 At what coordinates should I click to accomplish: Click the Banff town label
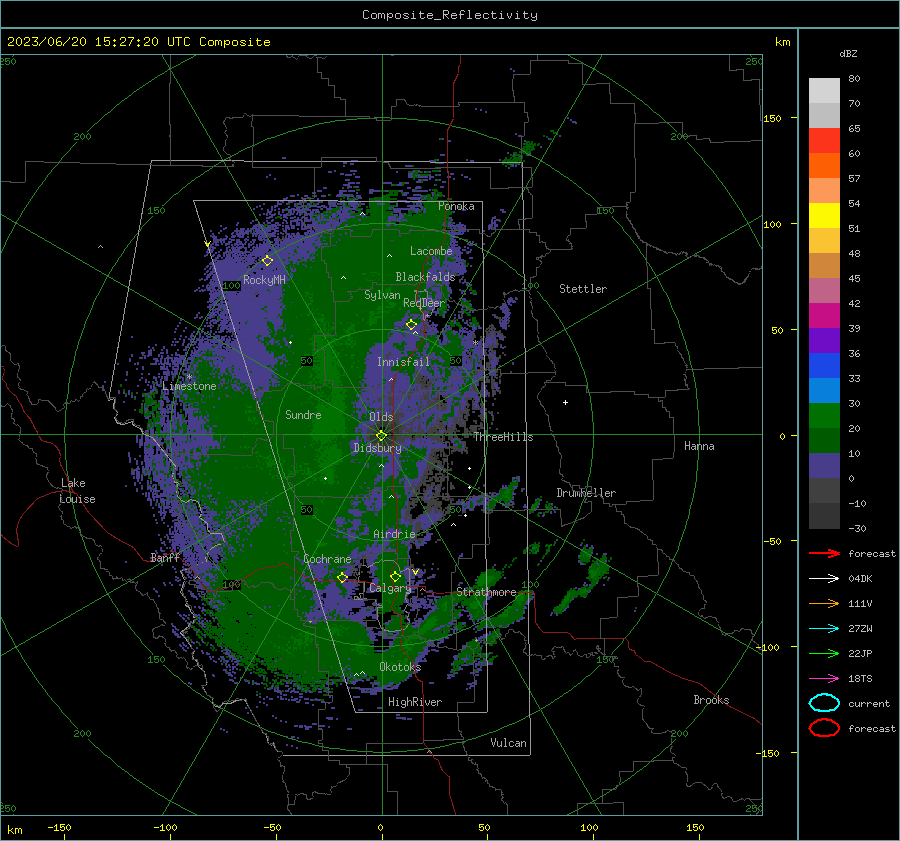[x=165, y=557]
